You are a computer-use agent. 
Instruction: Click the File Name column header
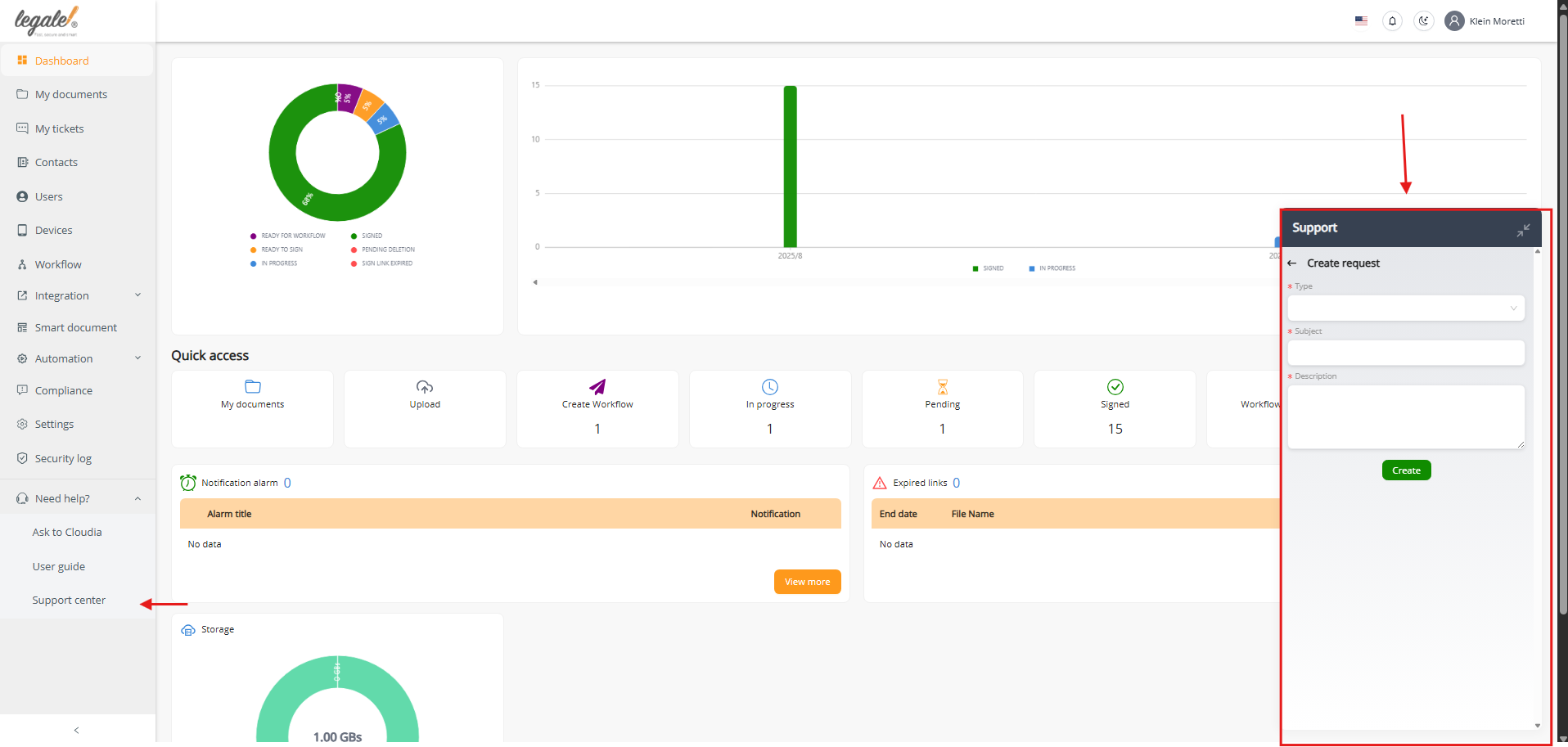(973, 514)
